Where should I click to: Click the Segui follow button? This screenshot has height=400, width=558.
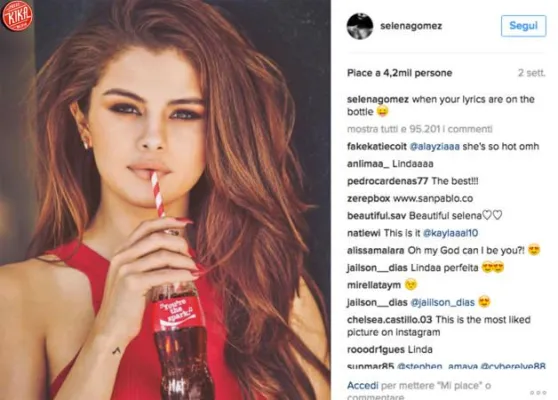[x=523, y=26]
